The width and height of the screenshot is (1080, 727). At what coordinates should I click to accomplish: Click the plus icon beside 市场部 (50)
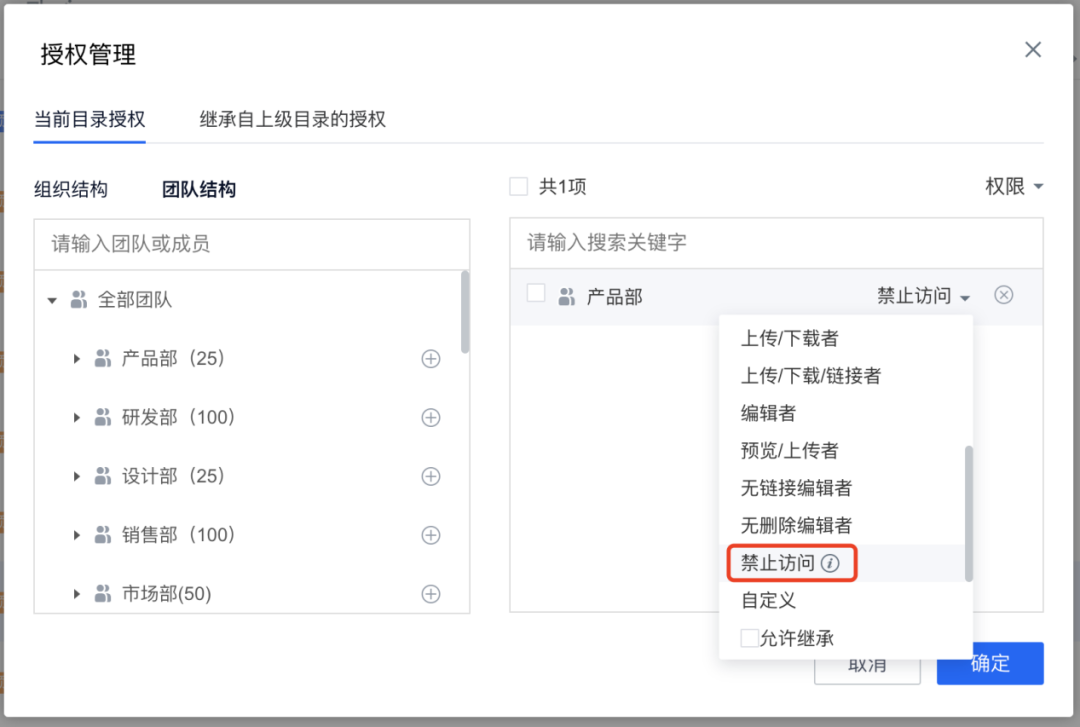[x=430, y=593]
